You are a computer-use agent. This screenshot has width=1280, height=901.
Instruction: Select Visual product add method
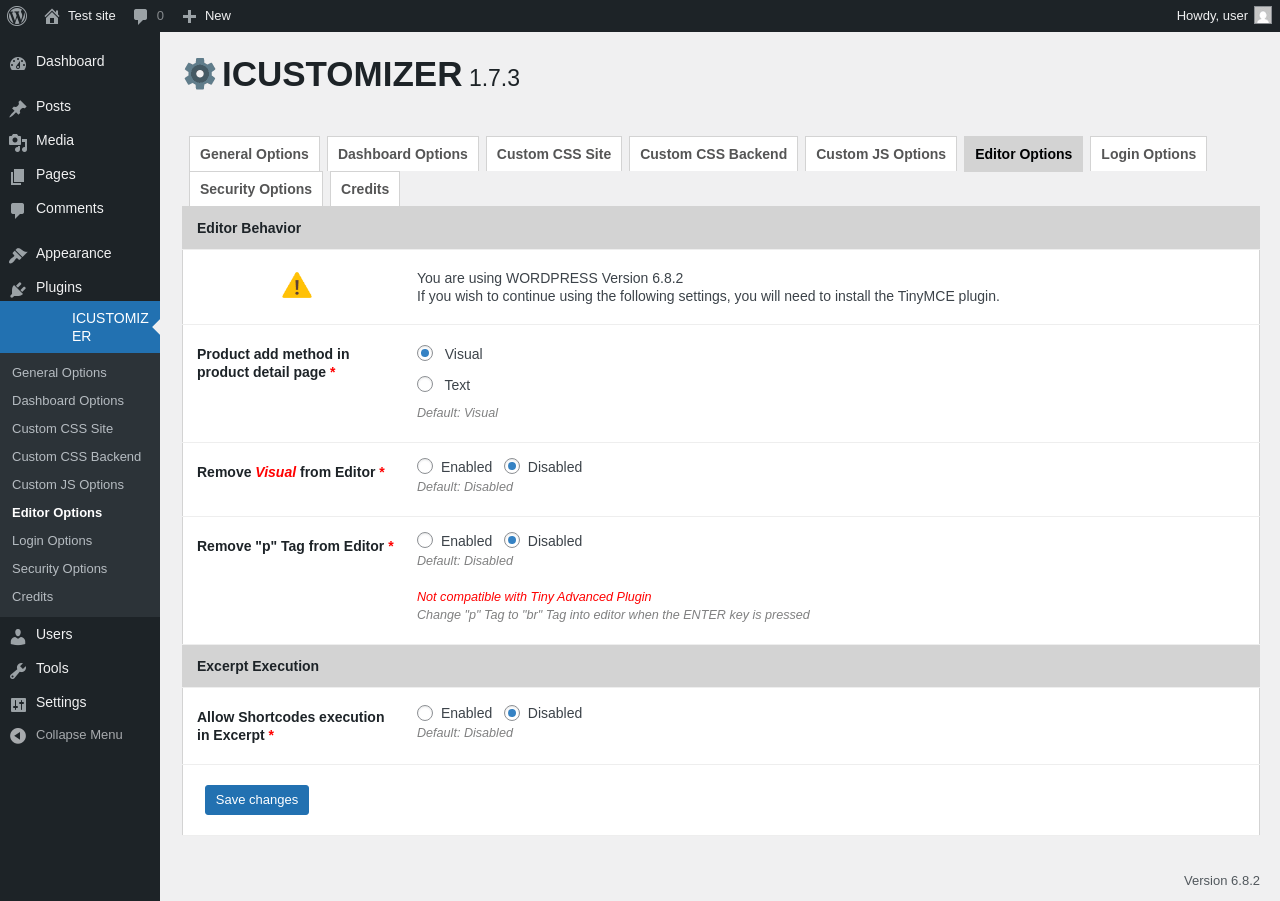click(x=425, y=353)
